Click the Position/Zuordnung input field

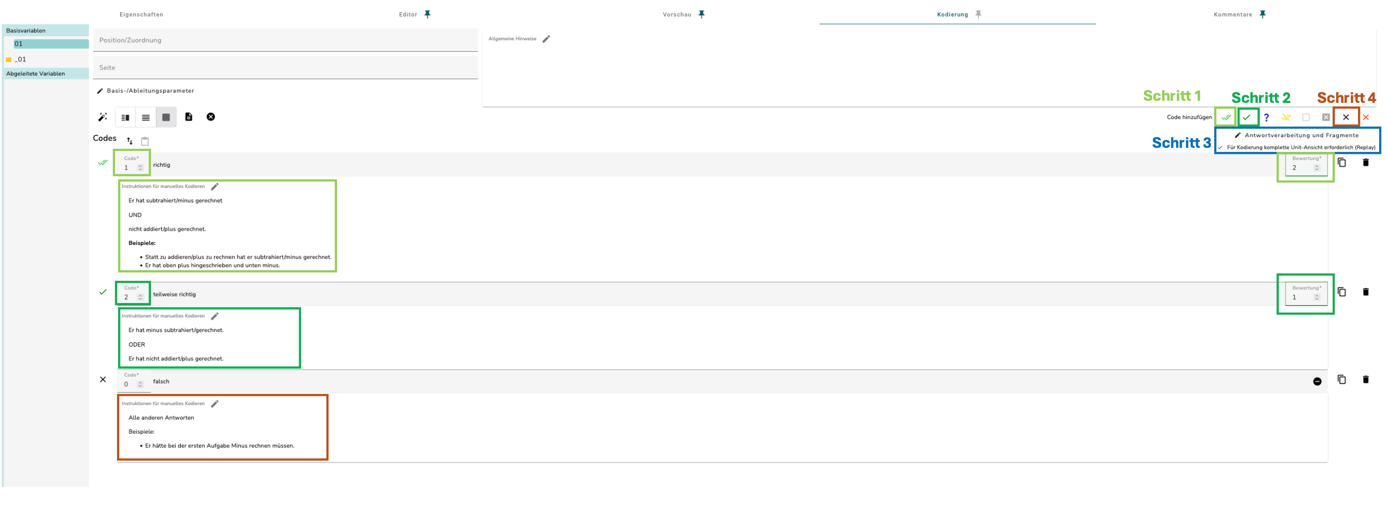coord(285,40)
